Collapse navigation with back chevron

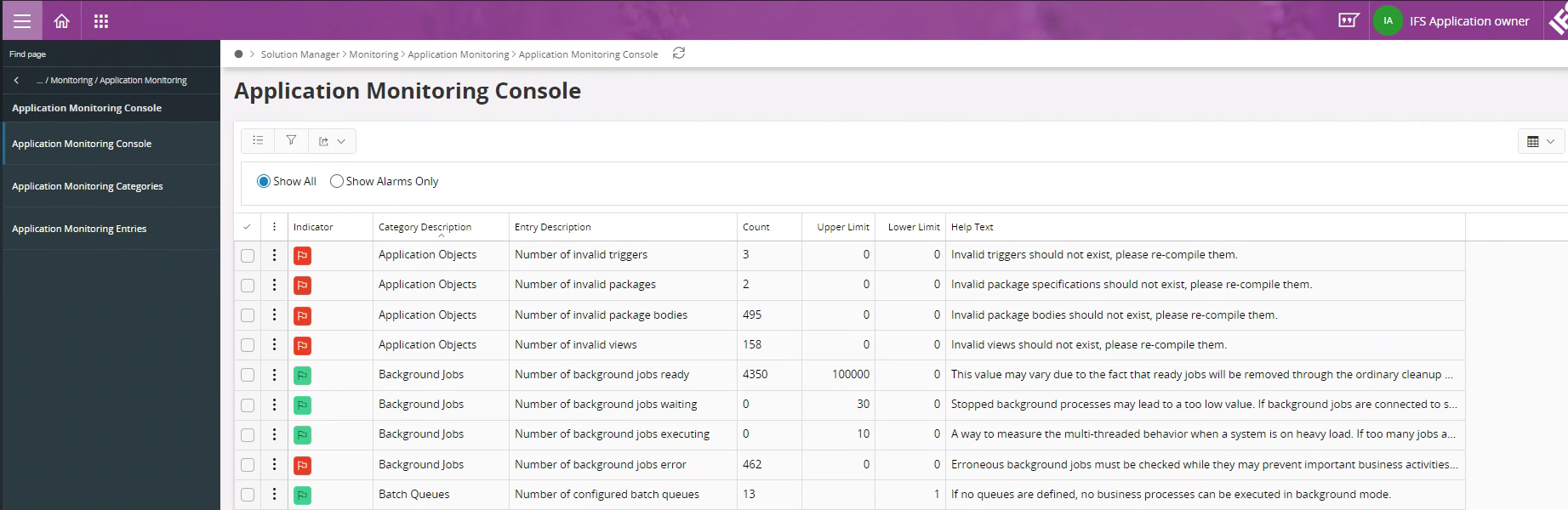(x=16, y=81)
